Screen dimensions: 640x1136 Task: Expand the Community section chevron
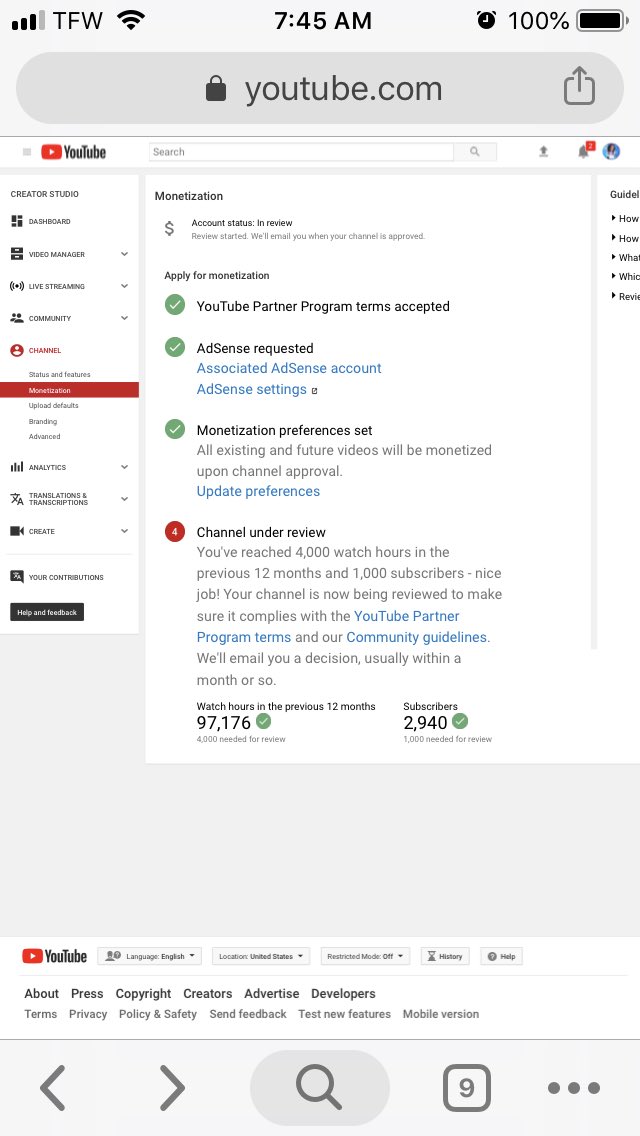[x=125, y=318]
